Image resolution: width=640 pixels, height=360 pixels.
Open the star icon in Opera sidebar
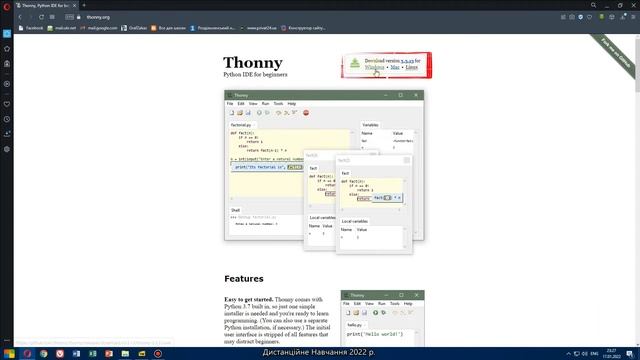7,49
